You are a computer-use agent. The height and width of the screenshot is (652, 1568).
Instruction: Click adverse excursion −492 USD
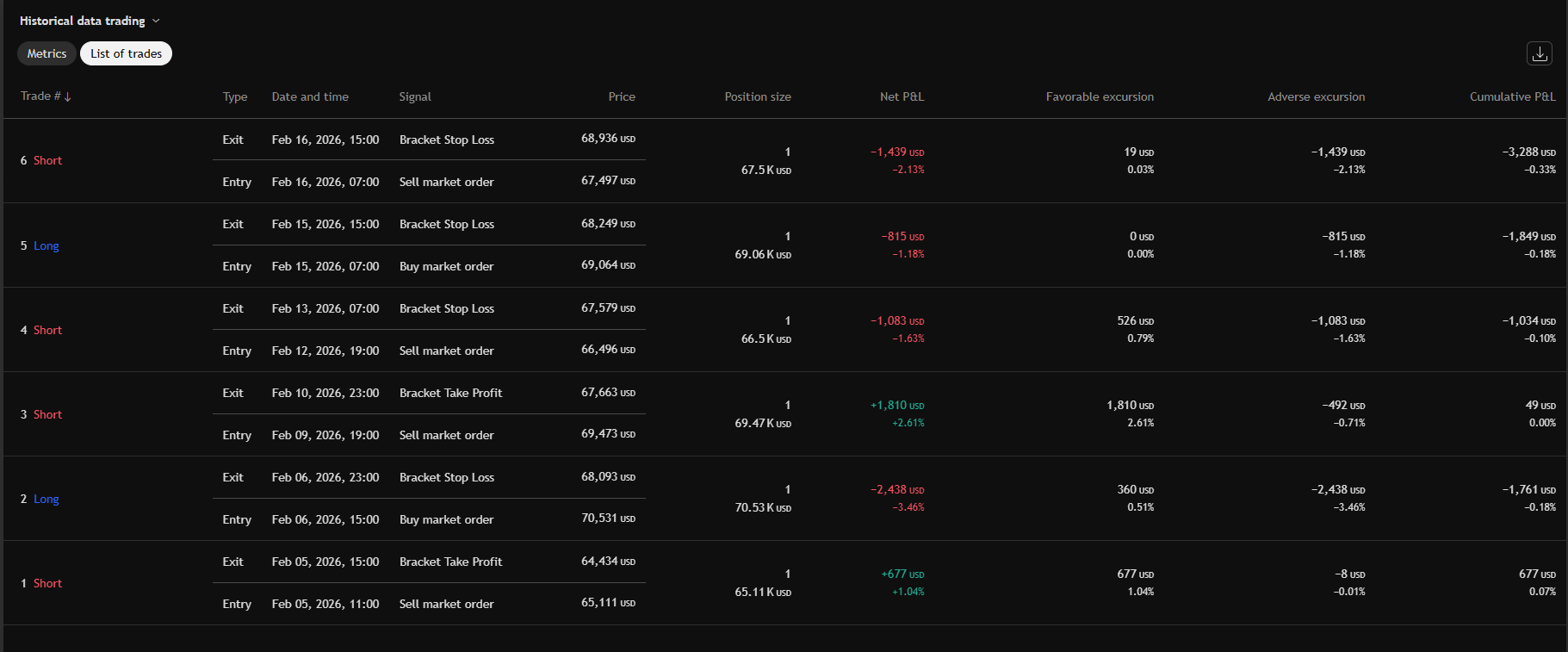(1343, 405)
